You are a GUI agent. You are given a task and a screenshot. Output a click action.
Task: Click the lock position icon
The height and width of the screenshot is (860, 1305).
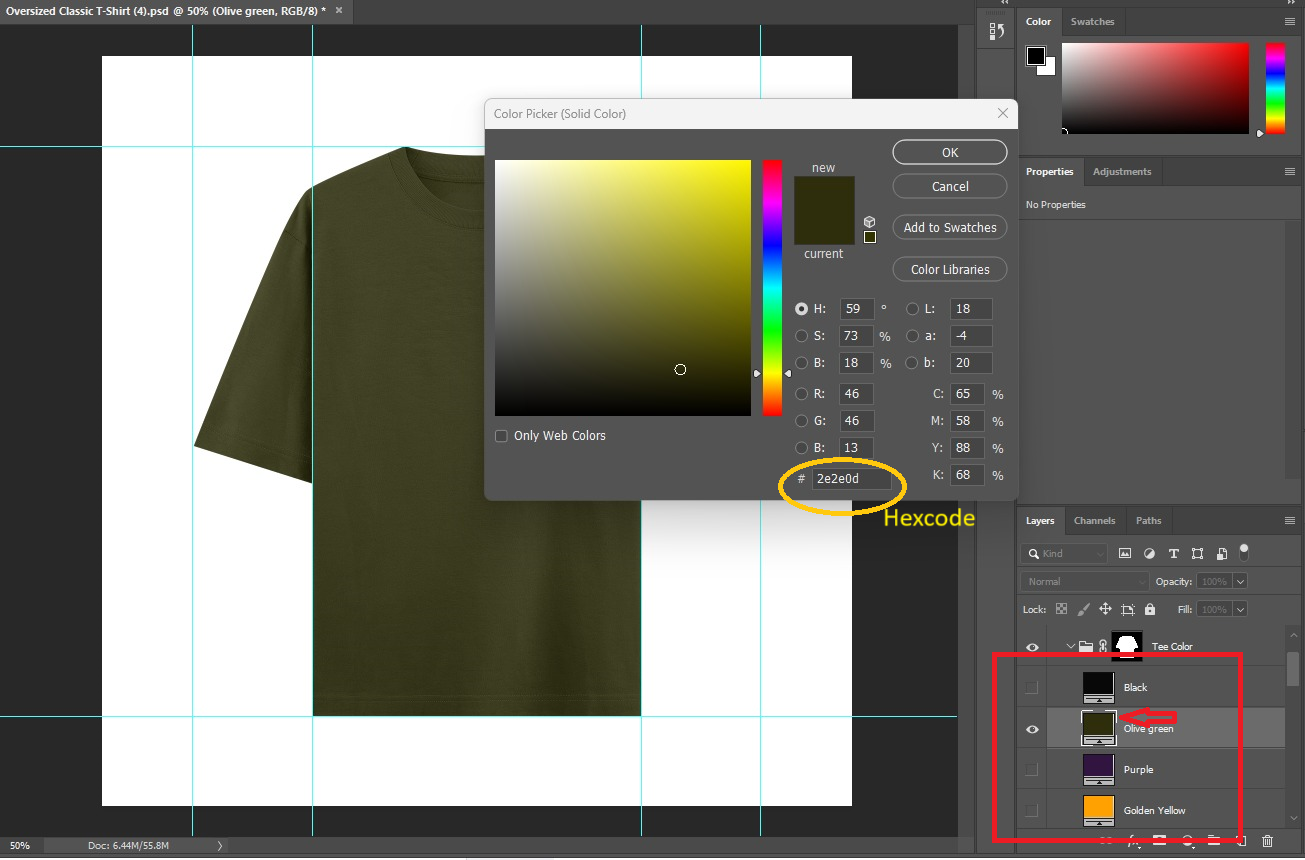[x=1105, y=609]
